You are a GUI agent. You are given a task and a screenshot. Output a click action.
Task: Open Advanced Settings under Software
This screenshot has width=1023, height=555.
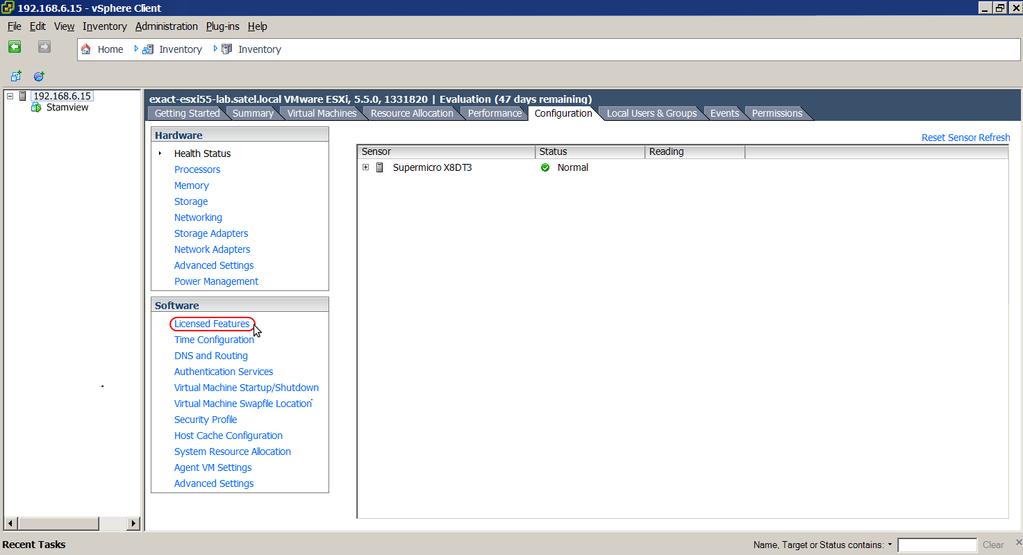(x=213, y=483)
